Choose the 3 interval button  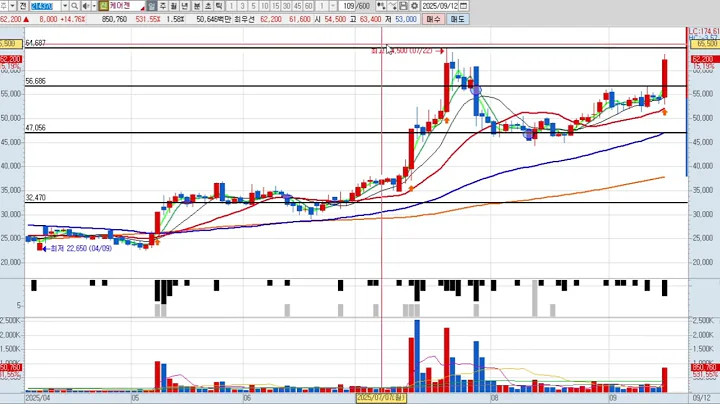tap(242, 6)
